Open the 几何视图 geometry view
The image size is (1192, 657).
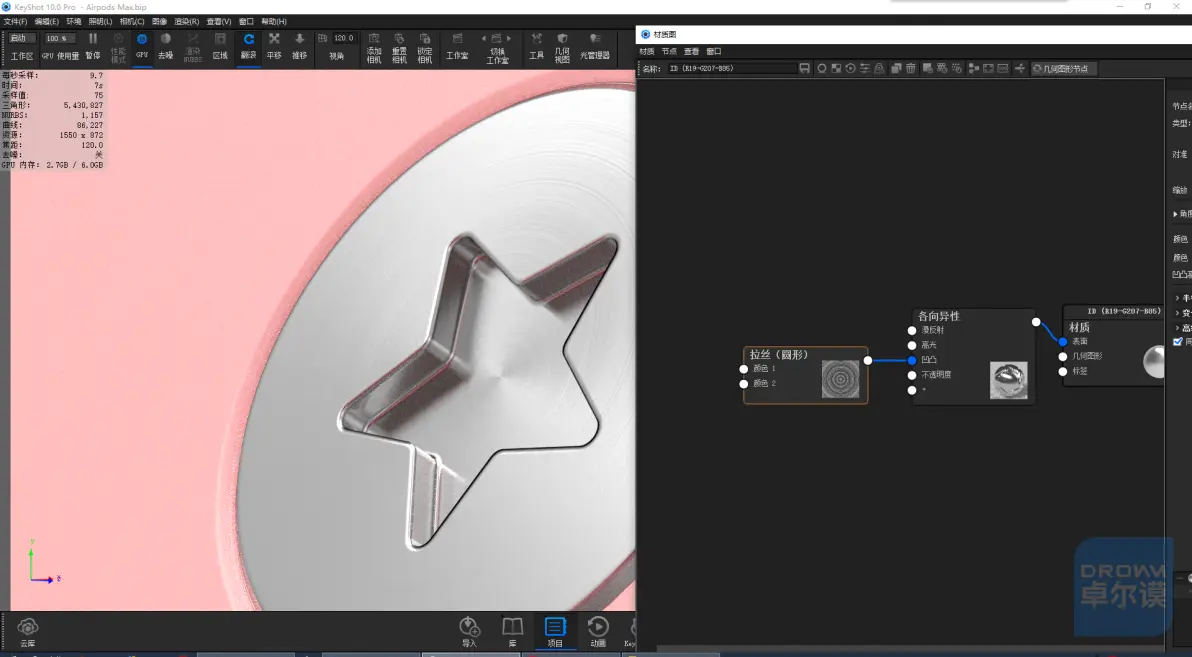coord(562,47)
